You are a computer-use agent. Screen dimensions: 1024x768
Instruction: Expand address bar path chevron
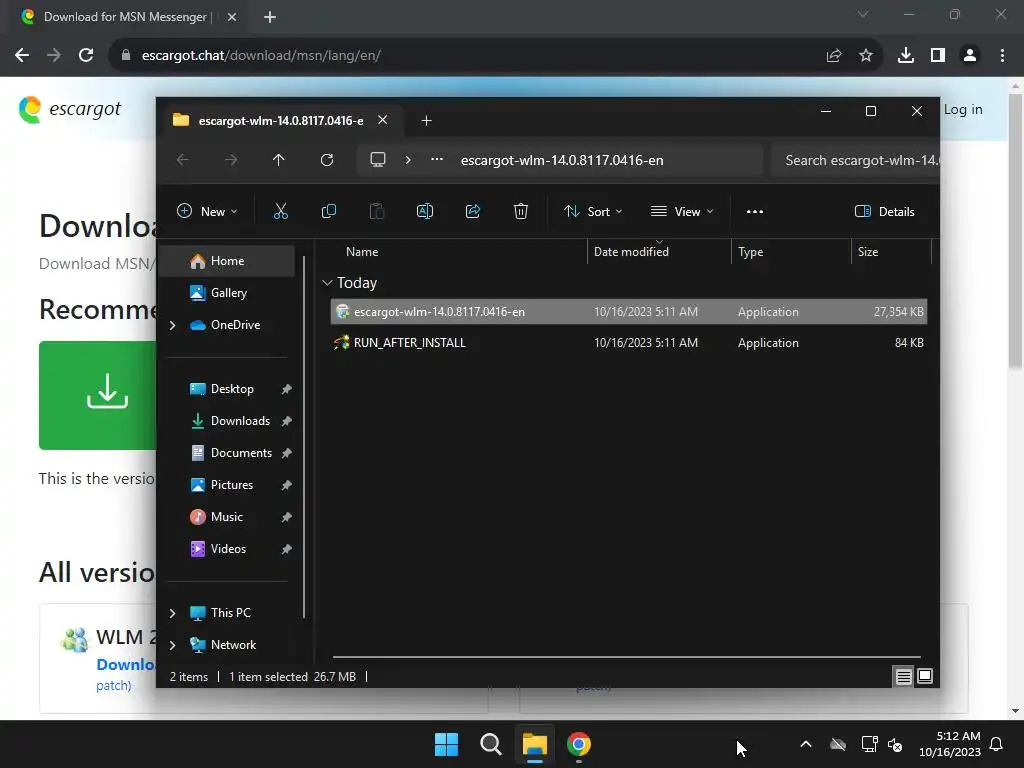click(x=408, y=160)
